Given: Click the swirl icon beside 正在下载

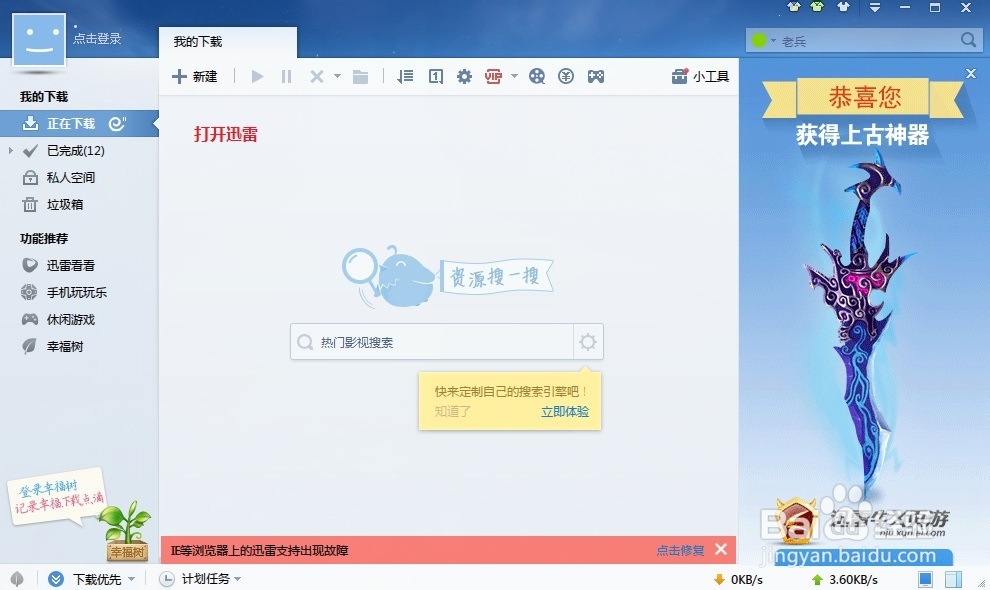Looking at the screenshot, I should 117,124.
